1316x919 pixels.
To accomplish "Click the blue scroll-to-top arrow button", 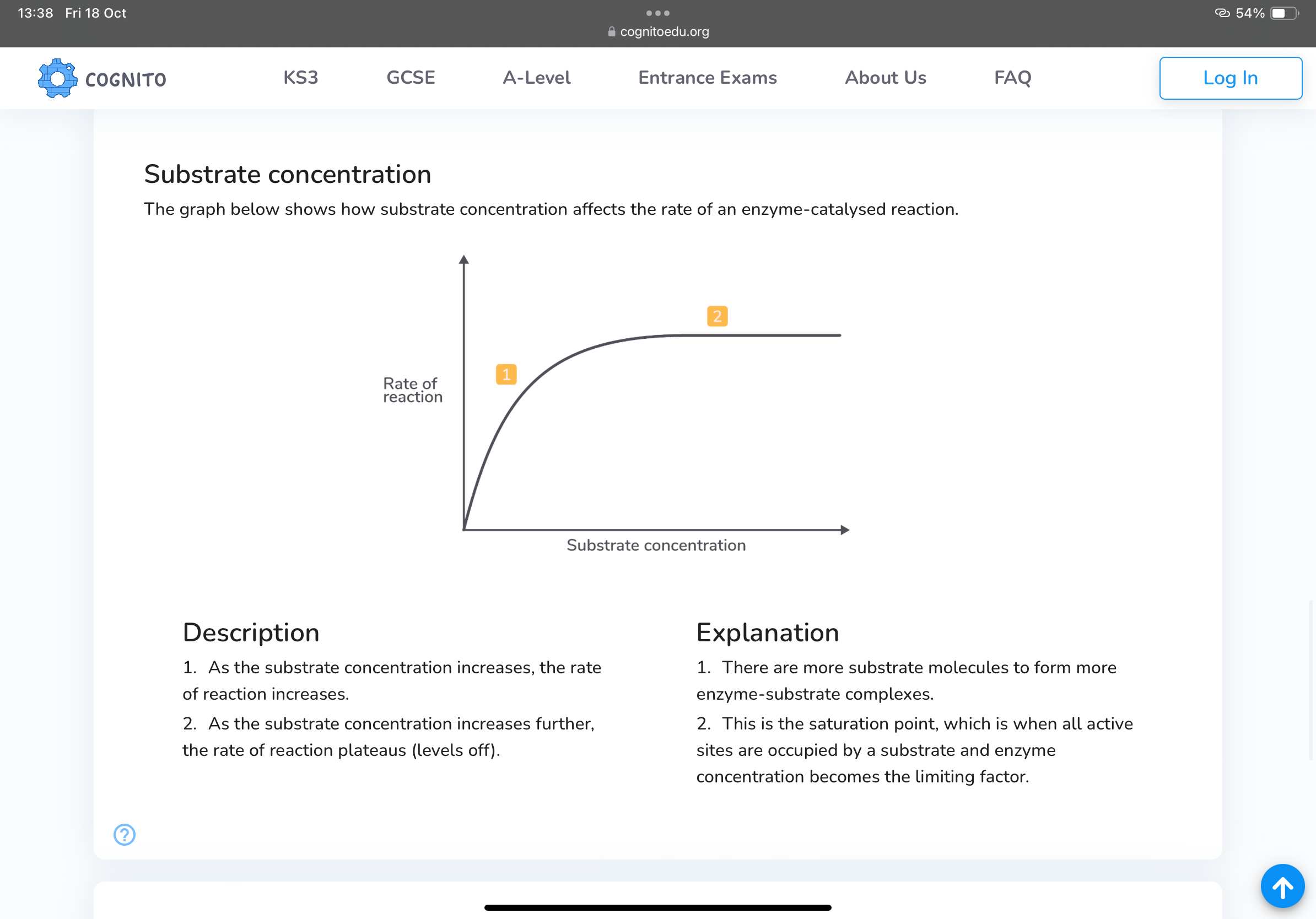I will 1282,886.
